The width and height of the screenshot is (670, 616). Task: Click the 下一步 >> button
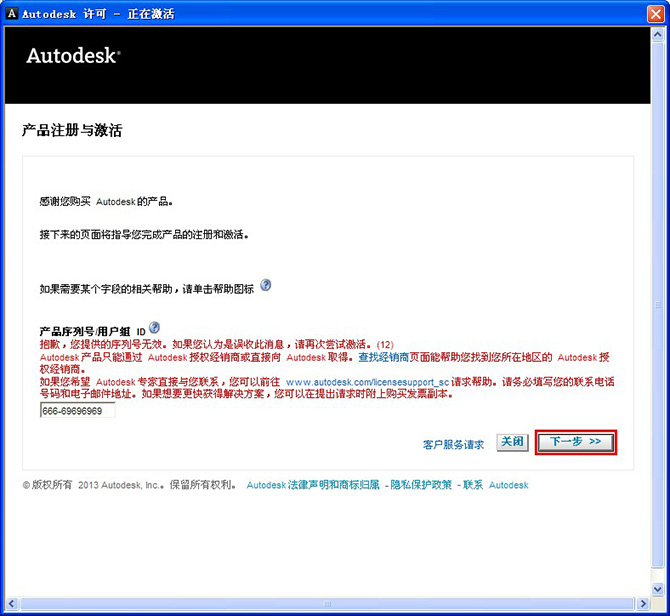click(x=576, y=442)
